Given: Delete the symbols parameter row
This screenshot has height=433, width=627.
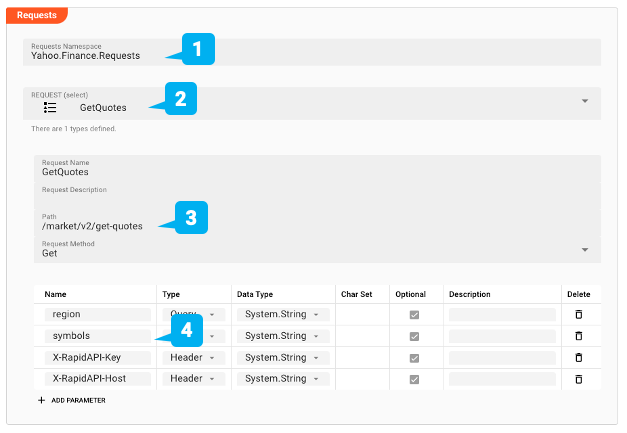Looking at the screenshot, I should coord(577,336).
